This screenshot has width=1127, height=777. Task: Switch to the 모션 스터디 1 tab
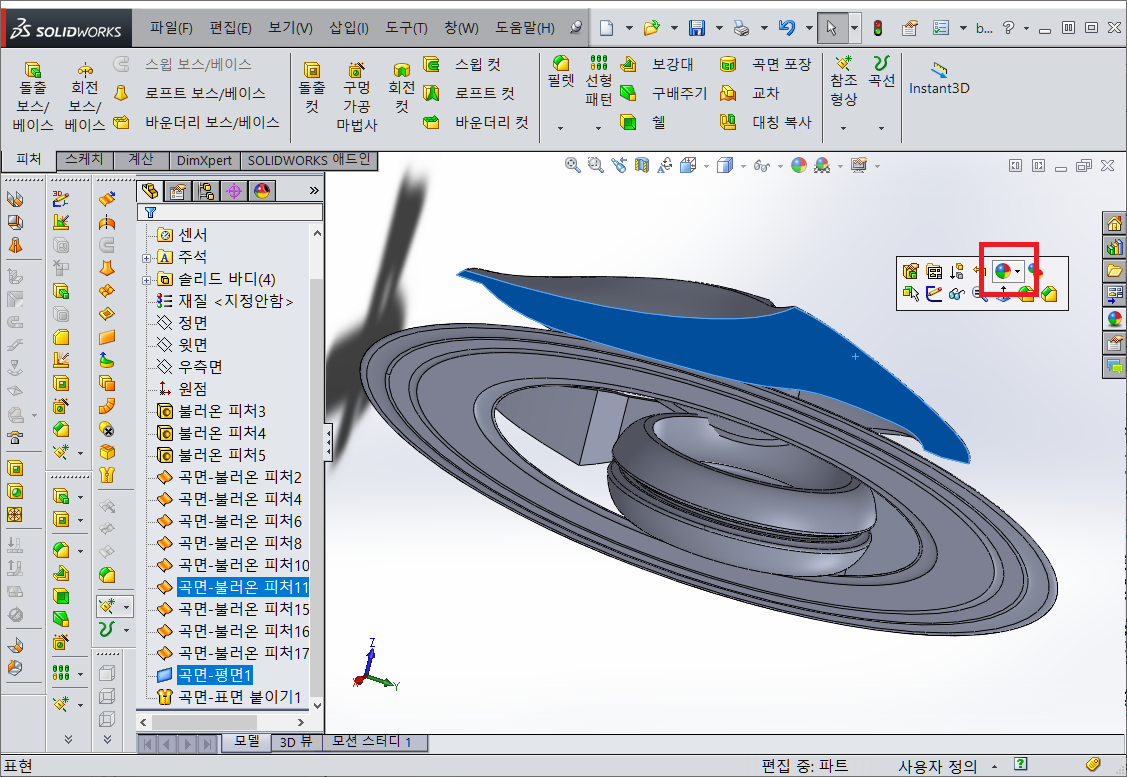(372, 742)
